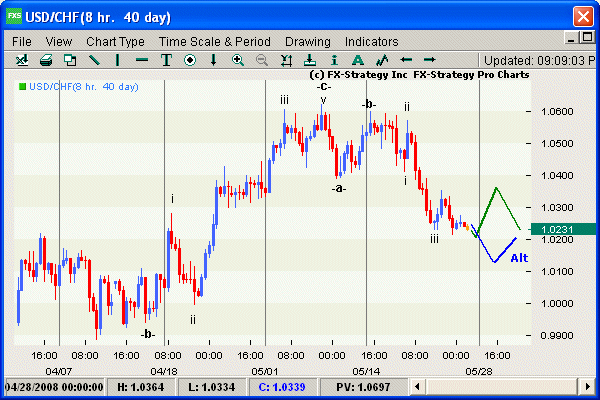Click the indicator line chart icon
Viewport: 600px width, 400px height.
[x=382, y=60]
